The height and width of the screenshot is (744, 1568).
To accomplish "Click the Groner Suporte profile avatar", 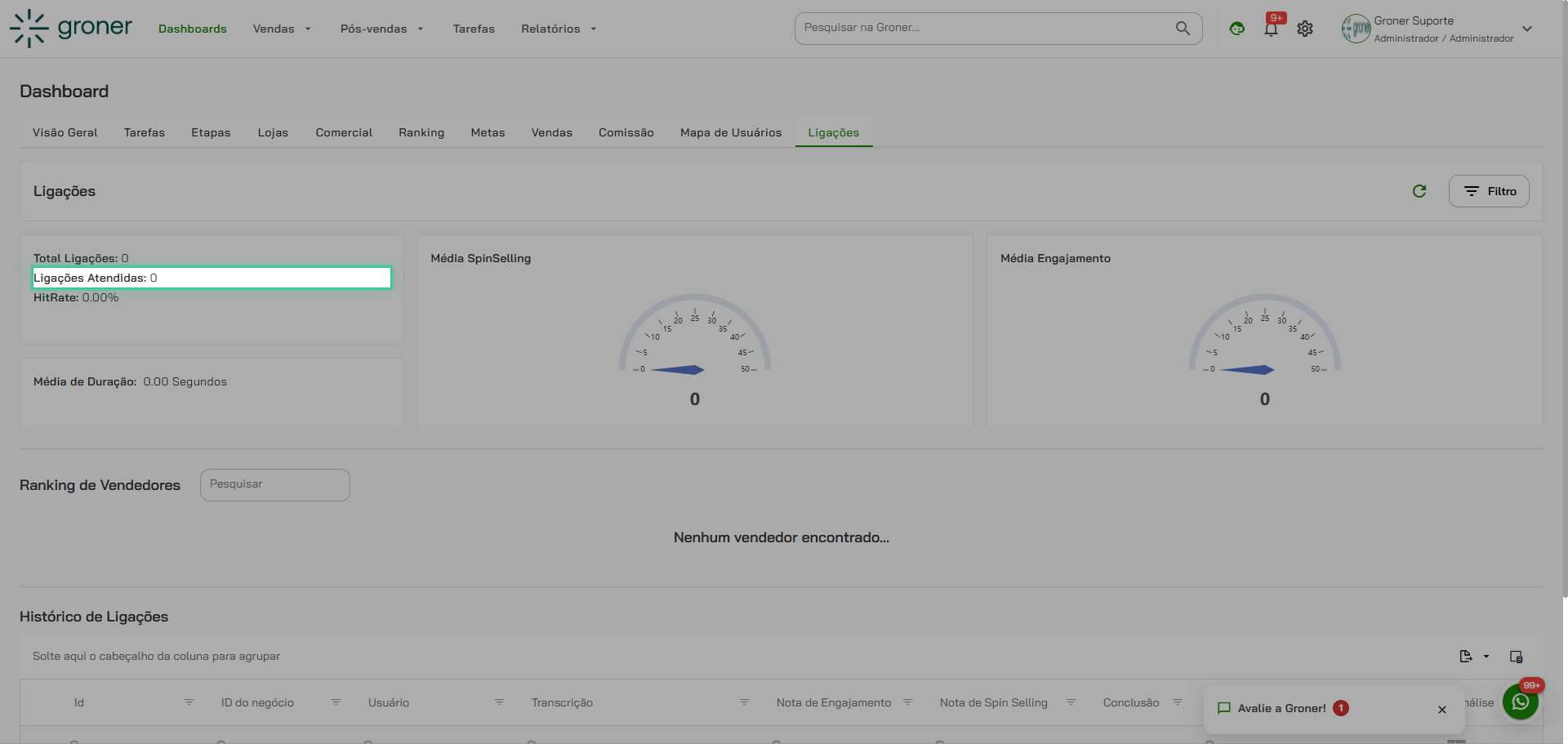I will (x=1356, y=29).
